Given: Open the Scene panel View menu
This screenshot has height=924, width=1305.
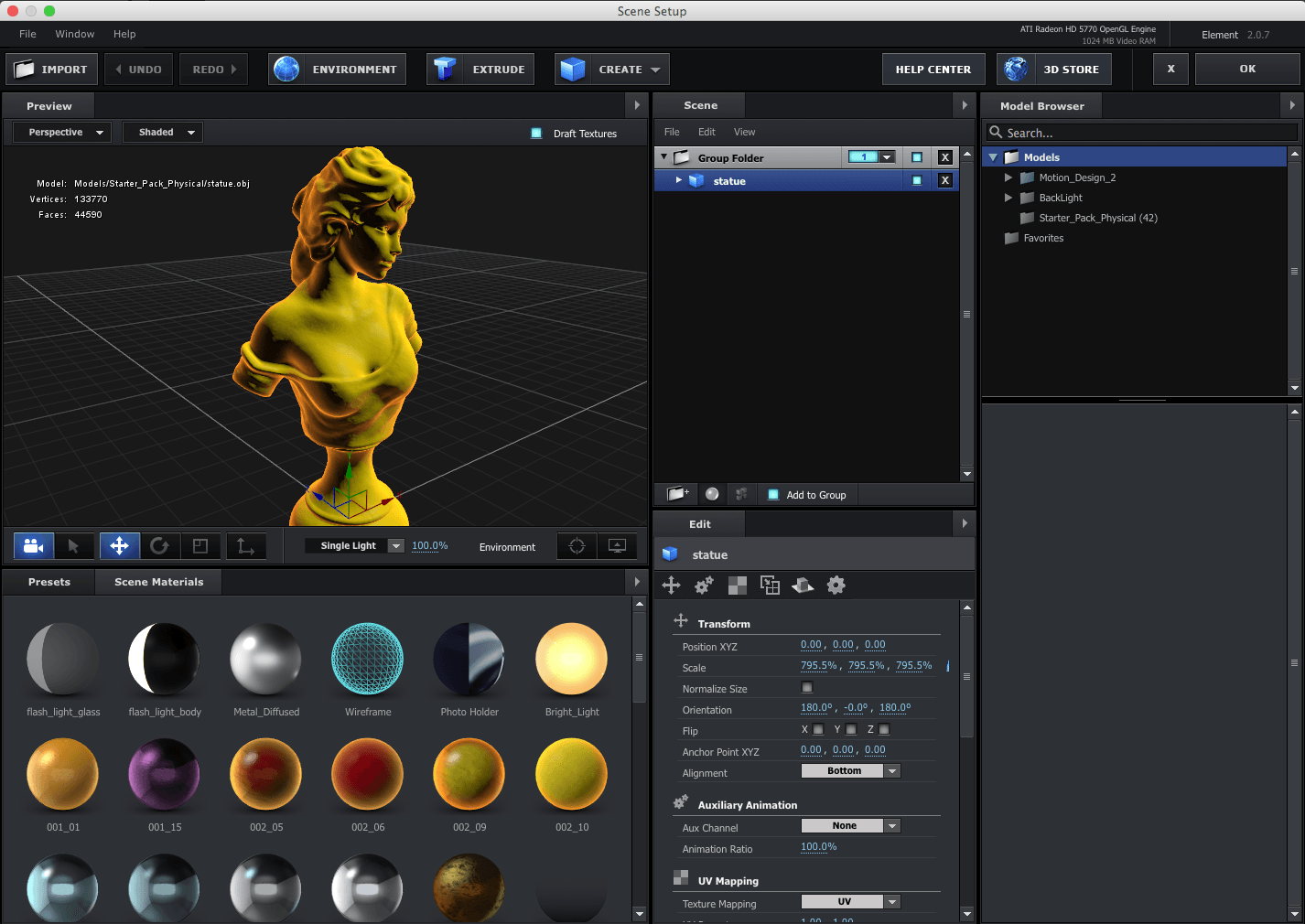Looking at the screenshot, I should pyautogui.click(x=745, y=132).
